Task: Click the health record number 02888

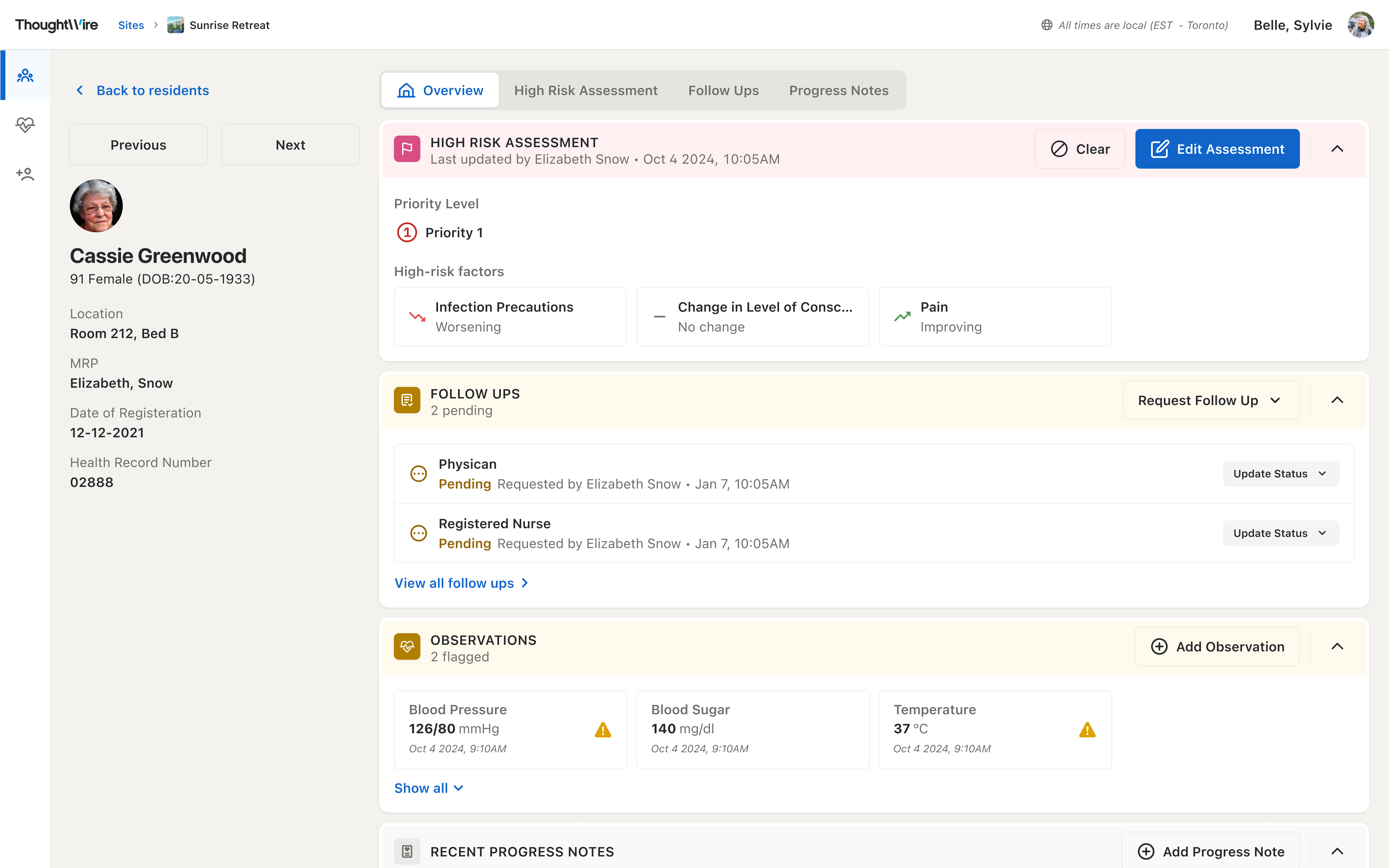Action: point(92,482)
